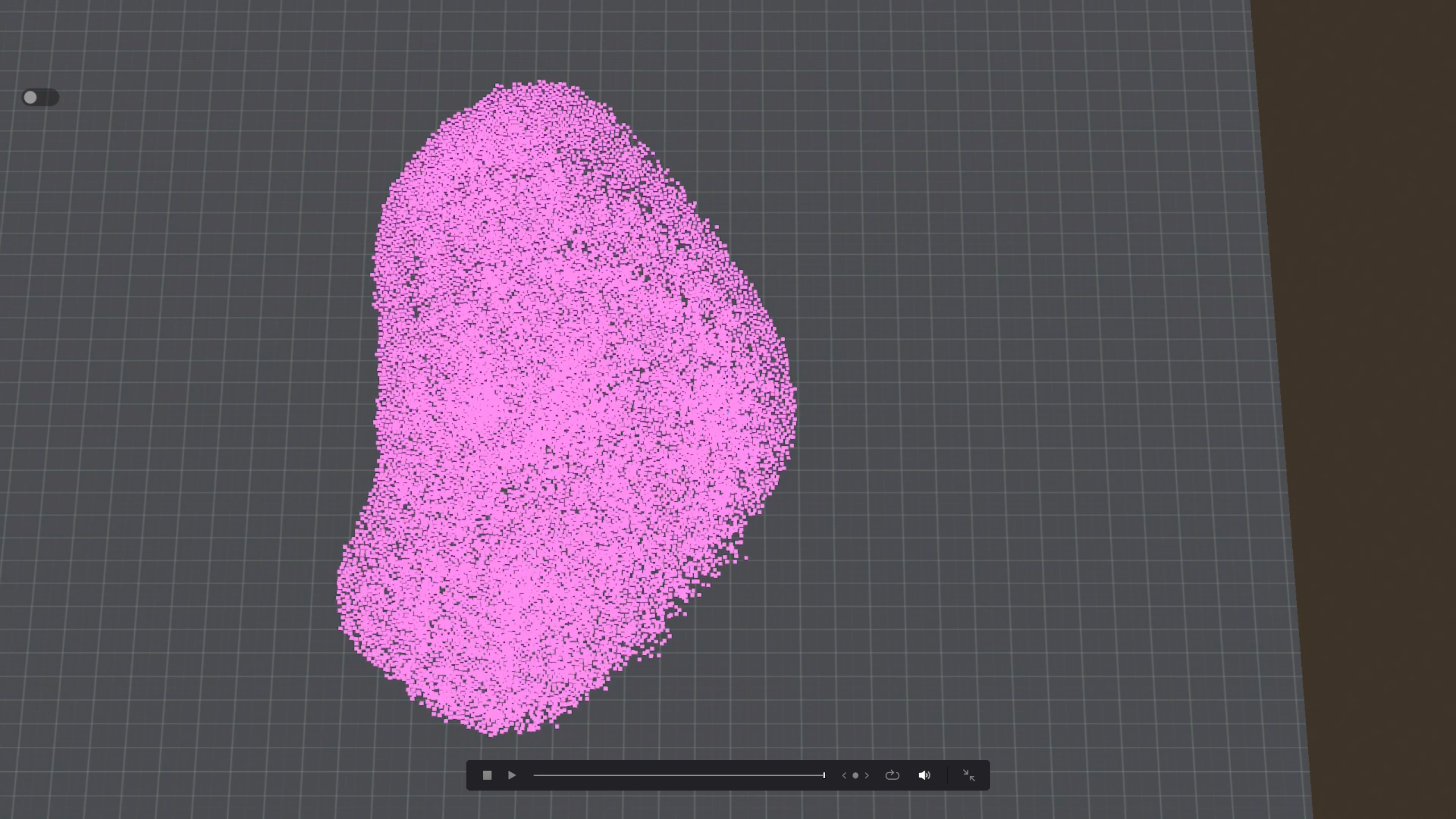Click the playhead marker at the timeline end
This screenshot has width=1456, height=819.
[x=824, y=775]
